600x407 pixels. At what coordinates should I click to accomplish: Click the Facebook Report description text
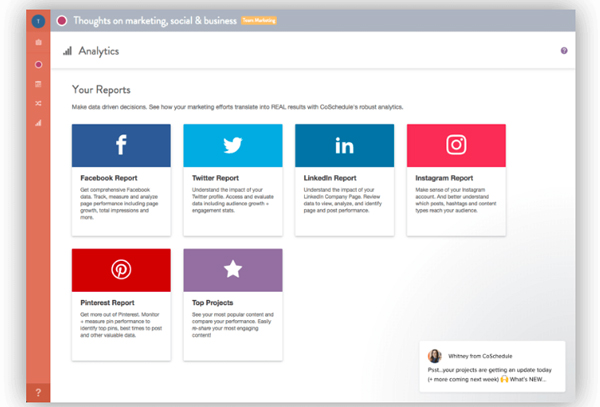[119, 204]
